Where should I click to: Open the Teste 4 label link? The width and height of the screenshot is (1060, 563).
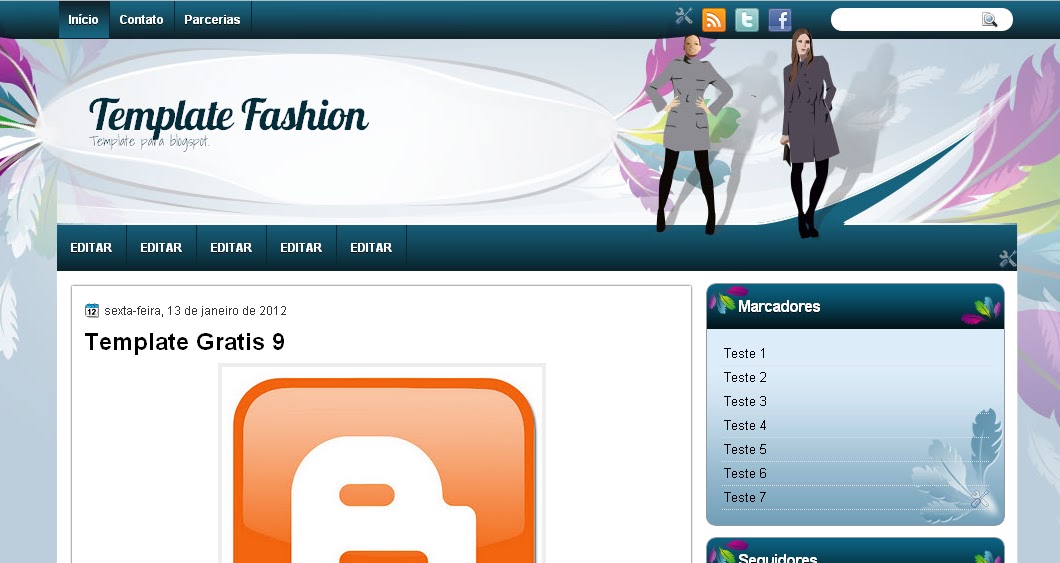(x=745, y=425)
